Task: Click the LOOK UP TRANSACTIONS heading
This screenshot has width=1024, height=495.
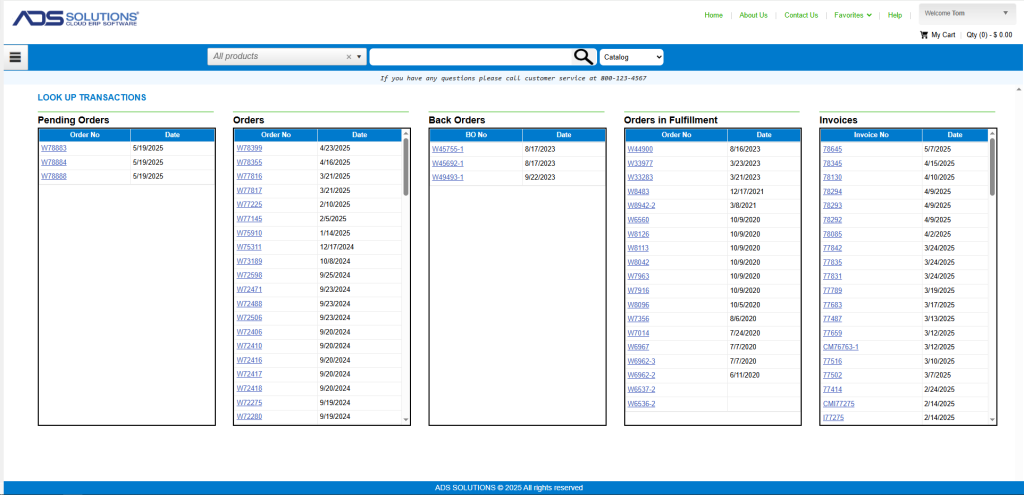Action: tap(92, 97)
